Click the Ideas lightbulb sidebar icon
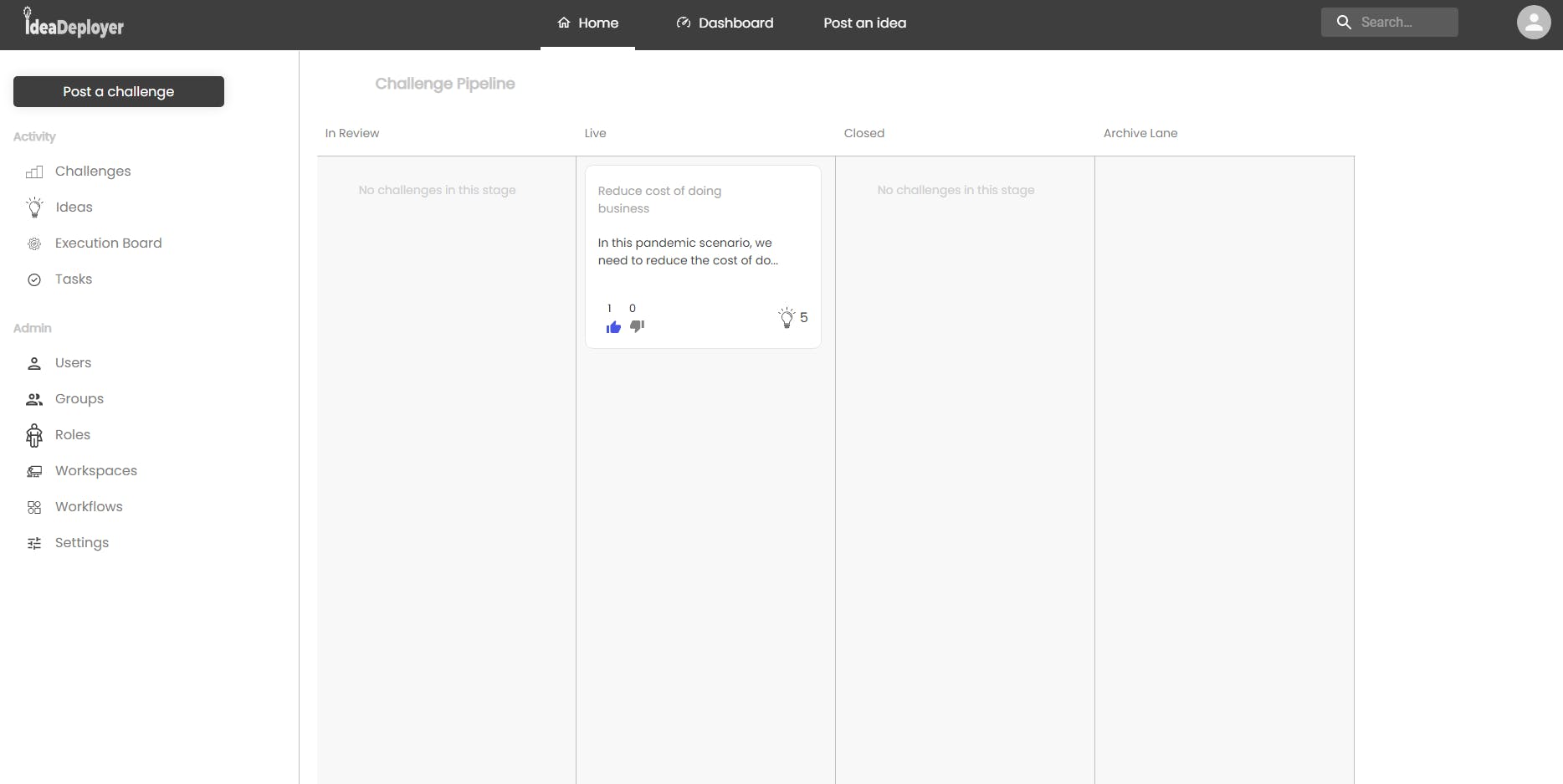Screen dimensions: 1563x784 pyautogui.click(x=34, y=208)
